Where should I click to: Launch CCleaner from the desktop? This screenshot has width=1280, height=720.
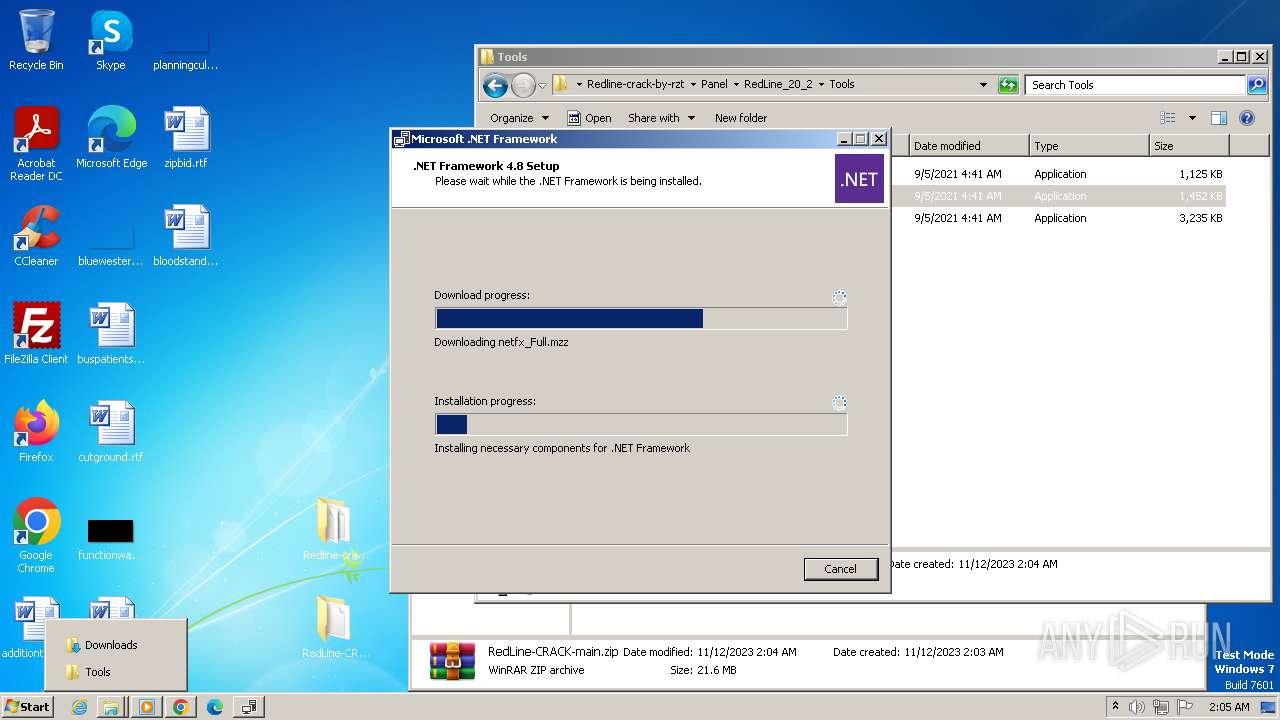tap(36, 236)
